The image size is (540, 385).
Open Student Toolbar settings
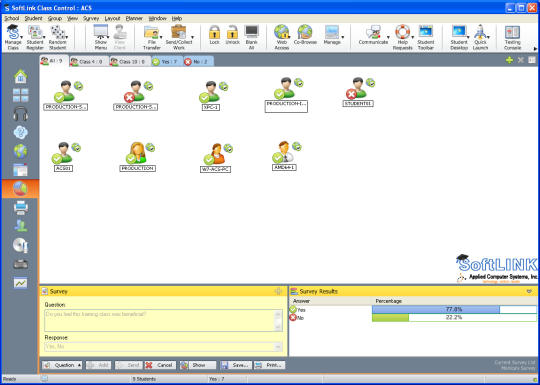(x=426, y=37)
